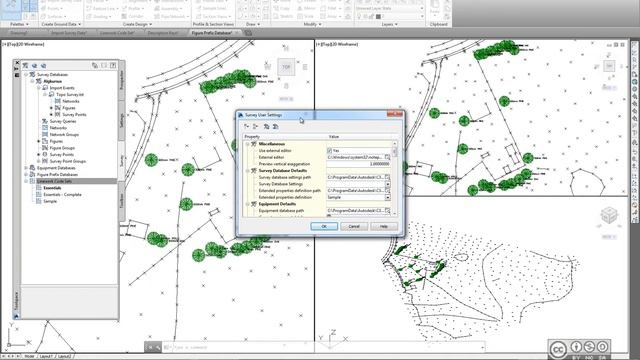Browse for Survey database settings path
This screenshot has height=360, width=640.
(387, 177)
